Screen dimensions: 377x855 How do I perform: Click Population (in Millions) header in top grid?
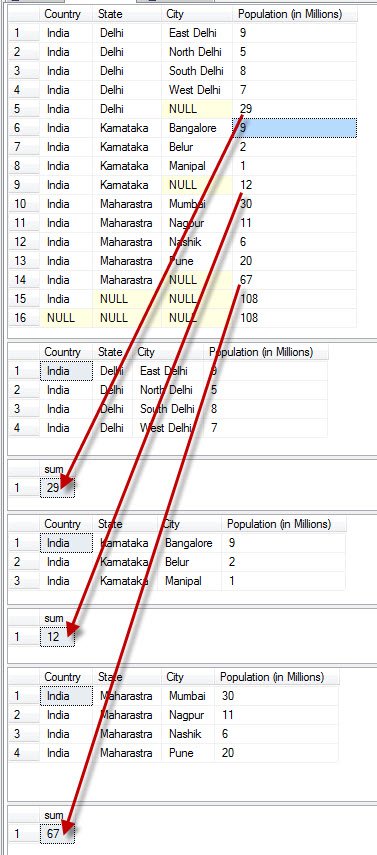click(x=295, y=14)
